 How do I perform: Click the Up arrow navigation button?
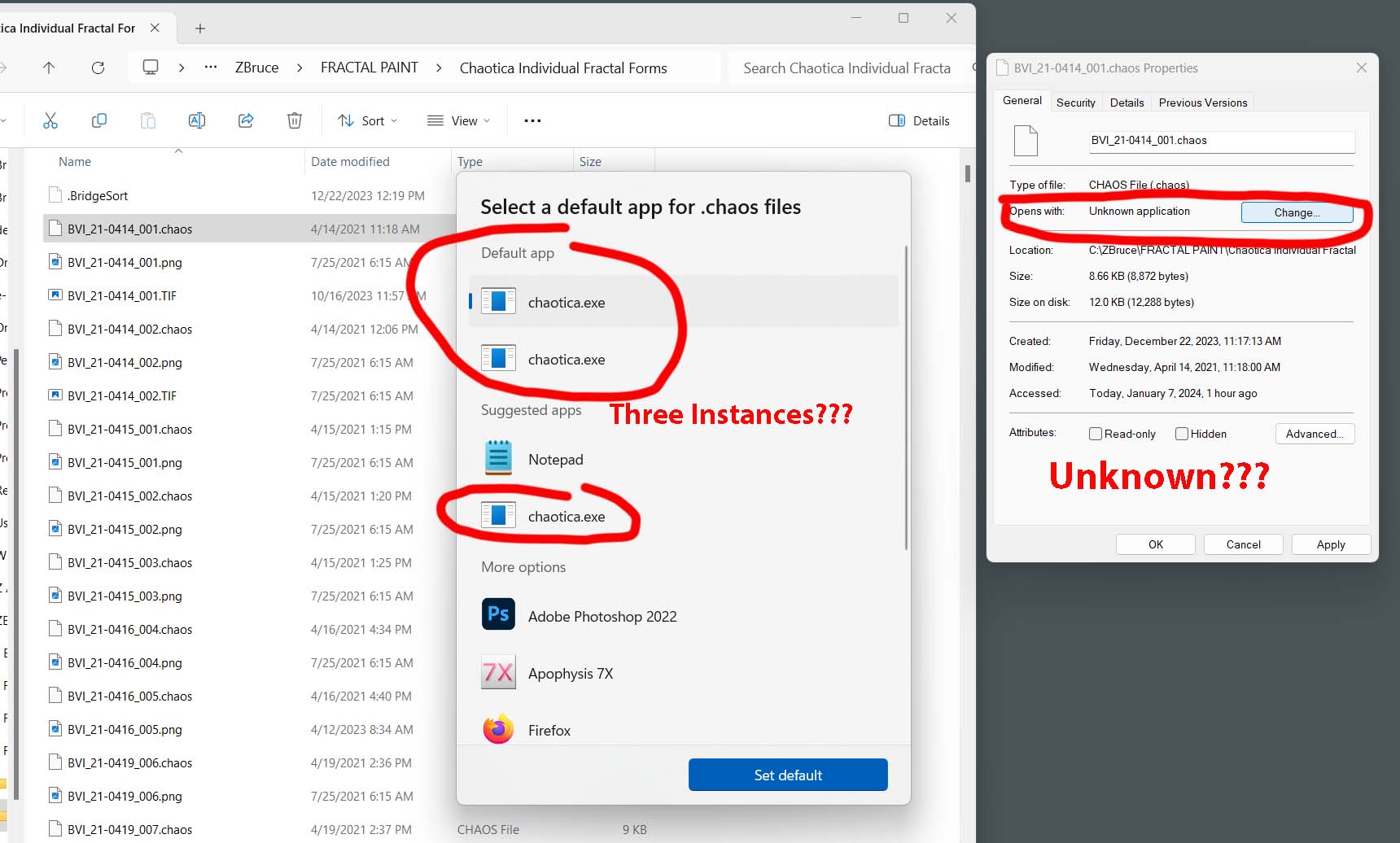49,68
